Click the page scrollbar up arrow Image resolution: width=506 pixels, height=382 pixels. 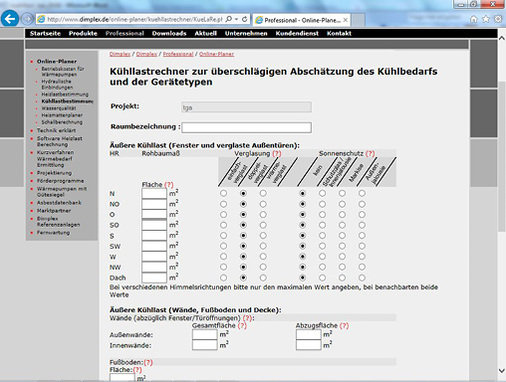[x=502, y=38]
